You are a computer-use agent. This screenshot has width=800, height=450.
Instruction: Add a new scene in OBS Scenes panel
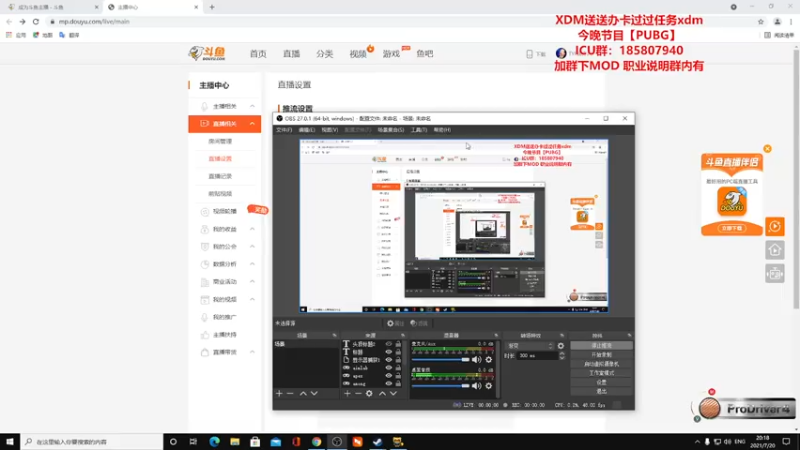(279, 393)
